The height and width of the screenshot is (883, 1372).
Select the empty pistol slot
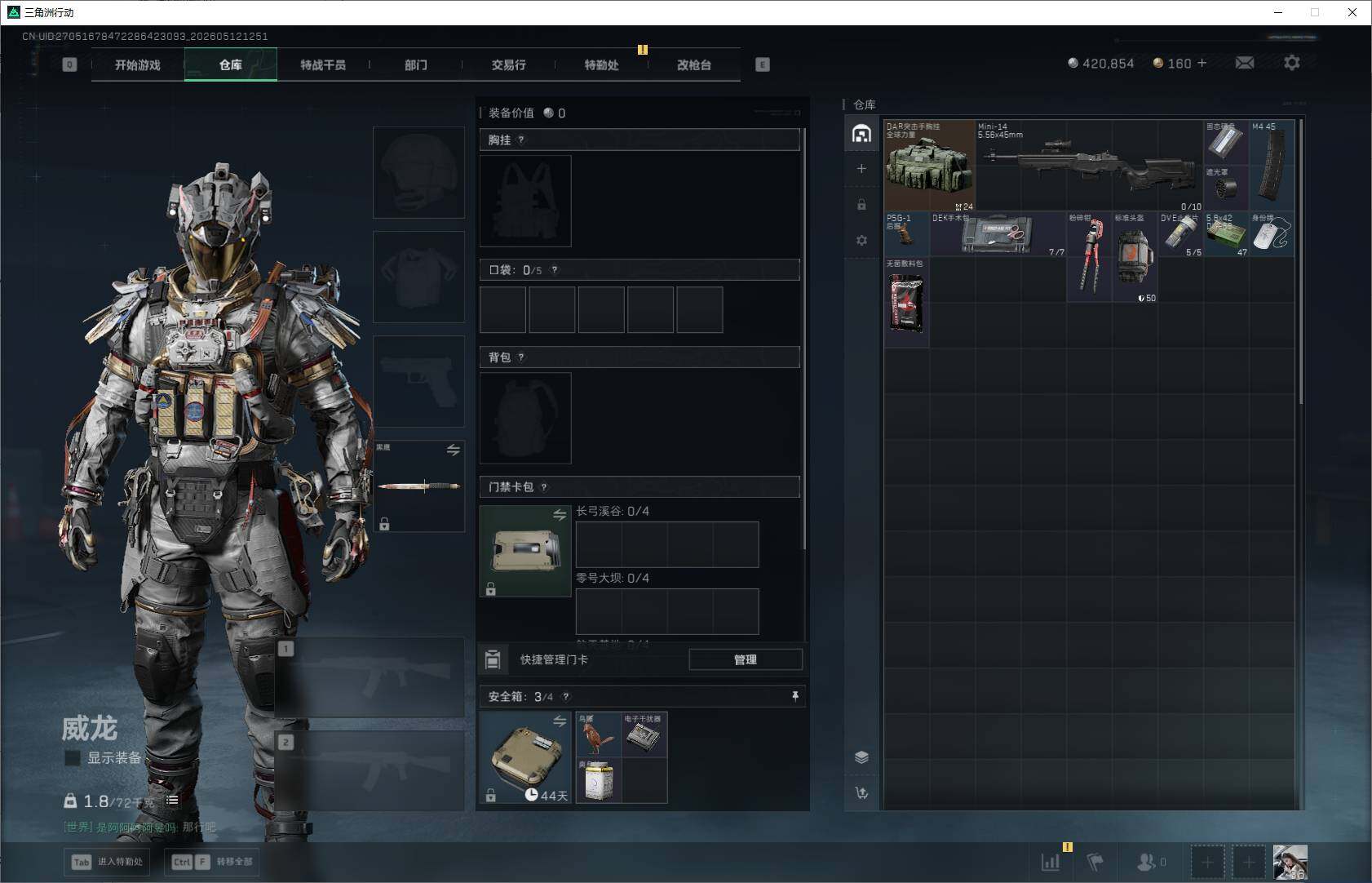[x=419, y=381]
